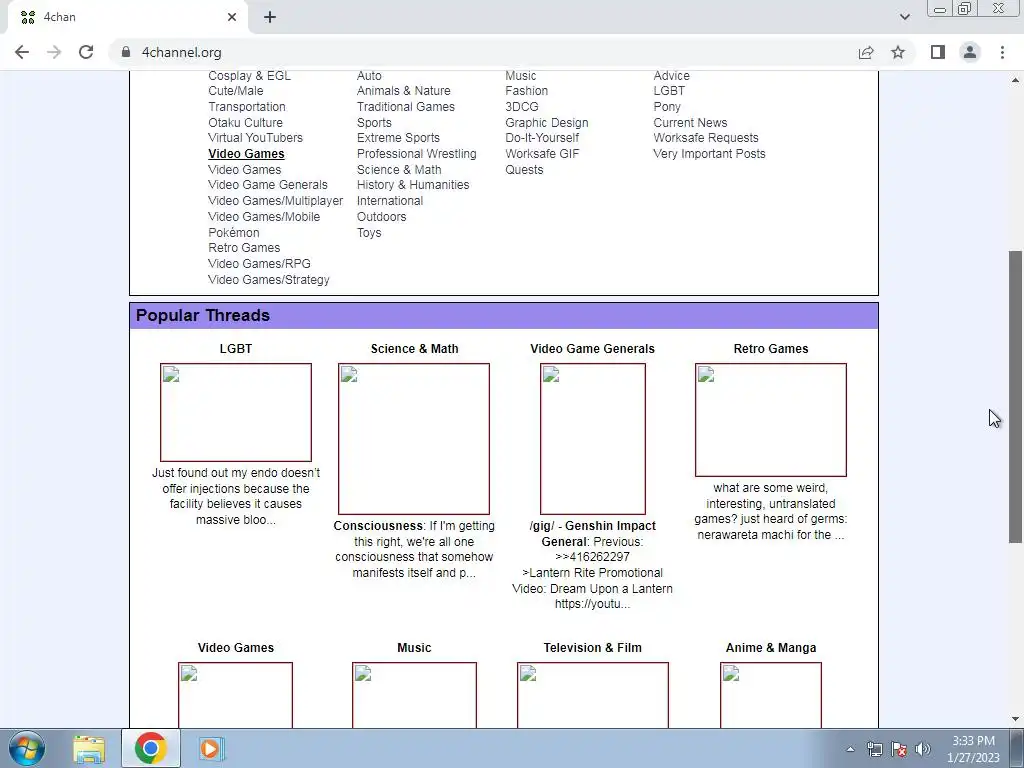Open the History & Humanities board
Image resolution: width=1024 pixels, height=768 pixels.
coord(413,185)
